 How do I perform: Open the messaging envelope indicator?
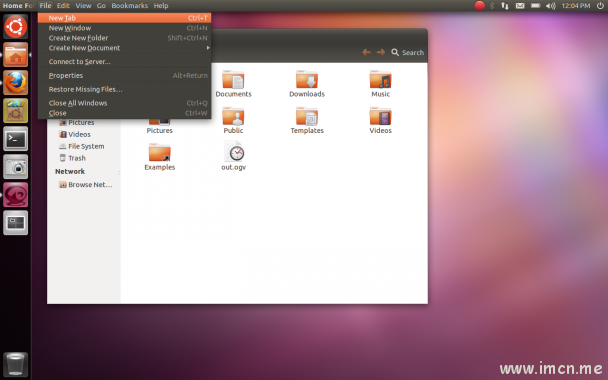click(x=520, y=5)
